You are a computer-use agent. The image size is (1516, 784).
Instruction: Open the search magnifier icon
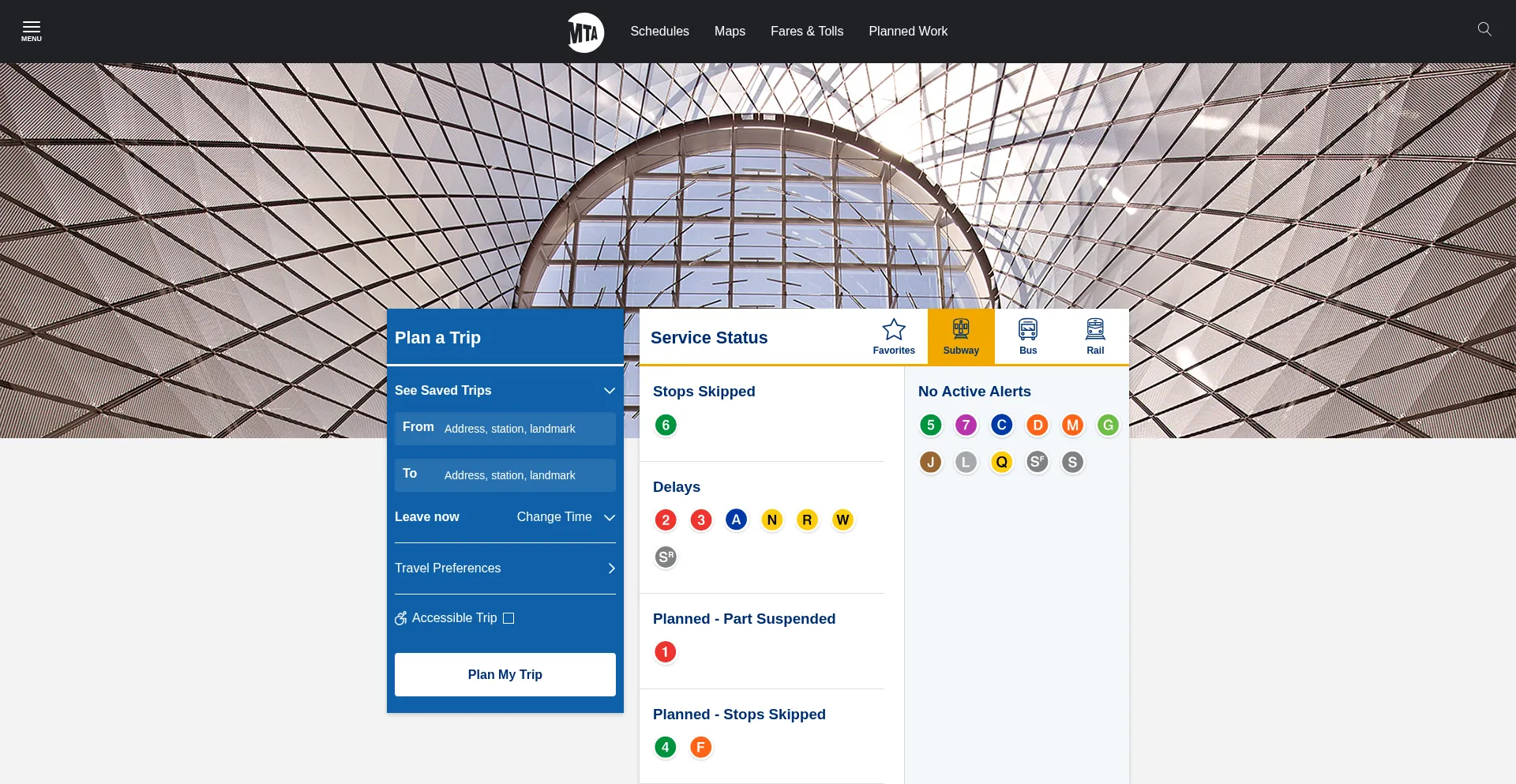pos(1484,29)
